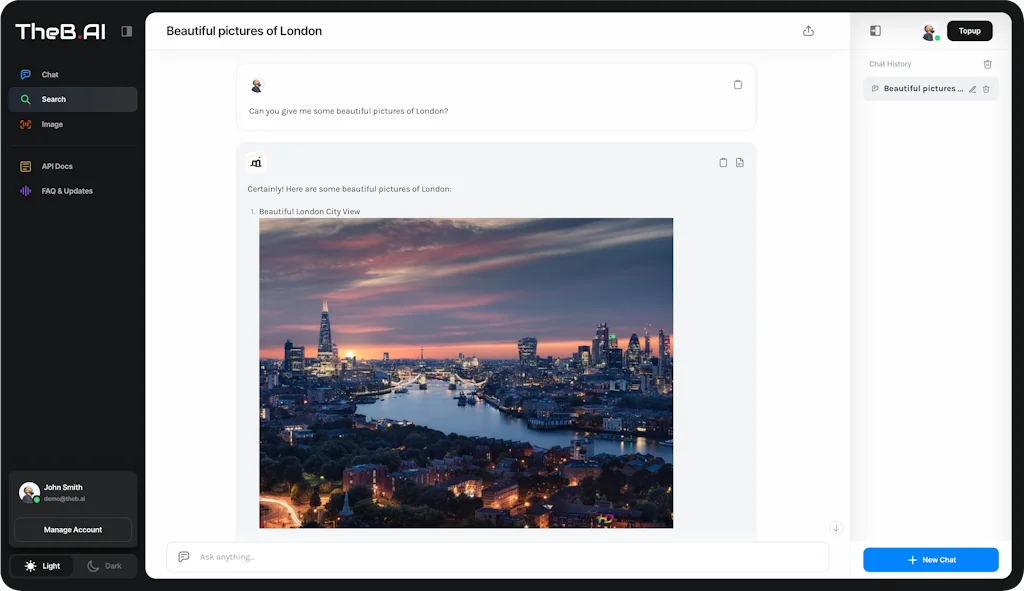
Task: Click Manage Account for John Smith
Action: [x=72, y=529]
